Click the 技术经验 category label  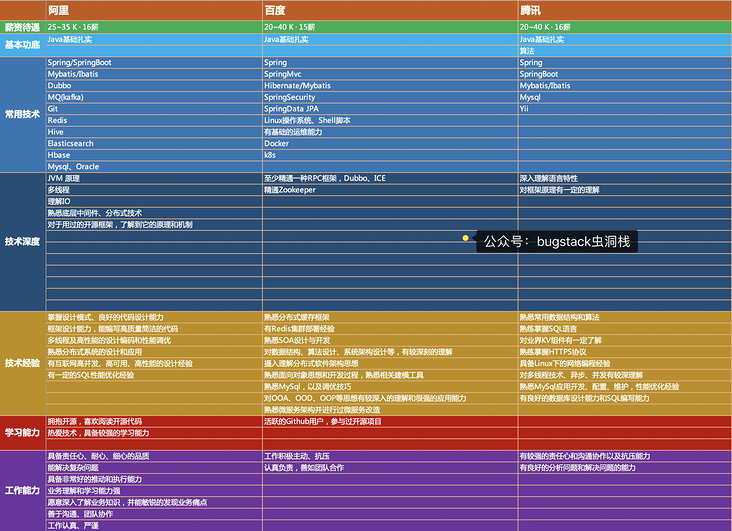pos(22,363)
